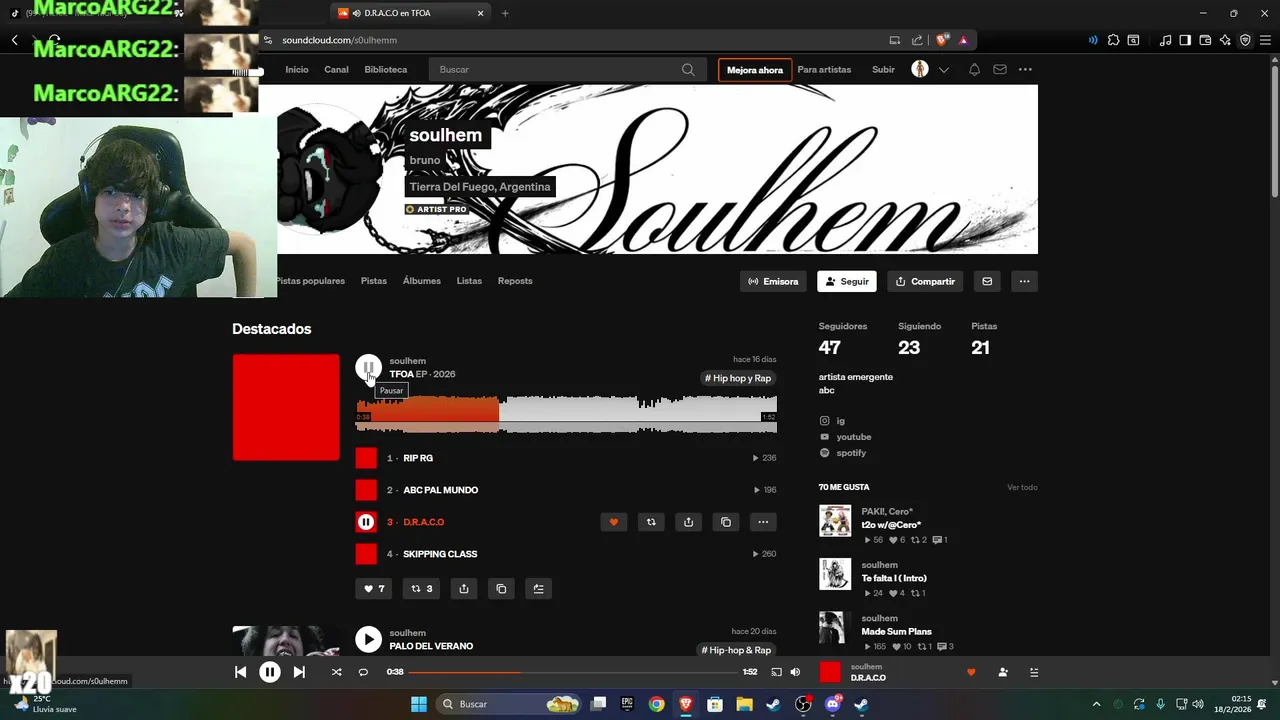Skip to the next track in player bar

tap(299, 672)
